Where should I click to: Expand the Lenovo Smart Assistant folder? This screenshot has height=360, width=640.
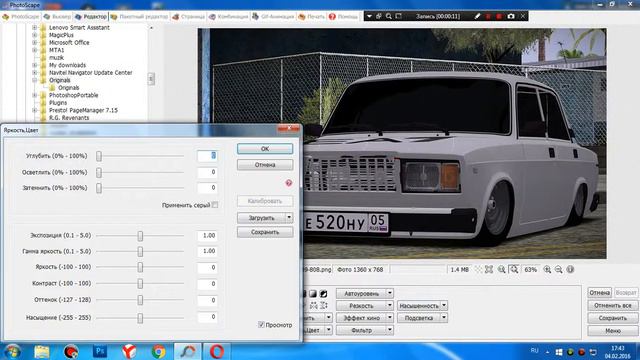pyautogui.click(x=35, y=27)
